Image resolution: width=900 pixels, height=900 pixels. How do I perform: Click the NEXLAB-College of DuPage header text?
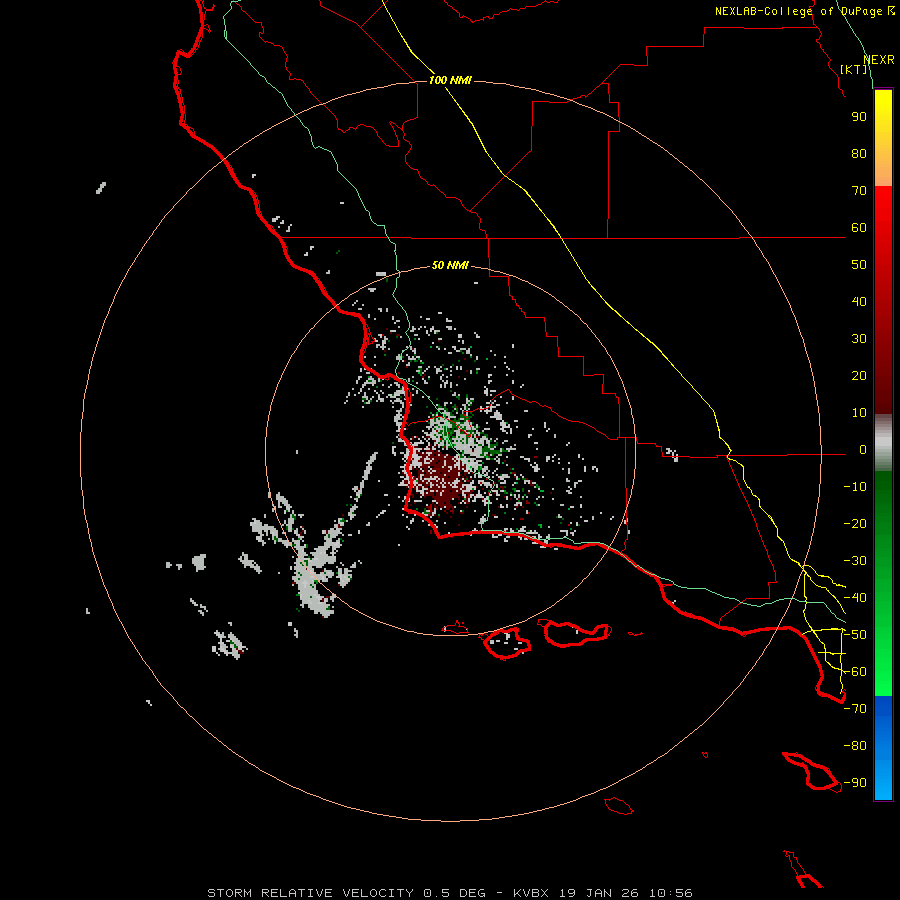point(805,11)
